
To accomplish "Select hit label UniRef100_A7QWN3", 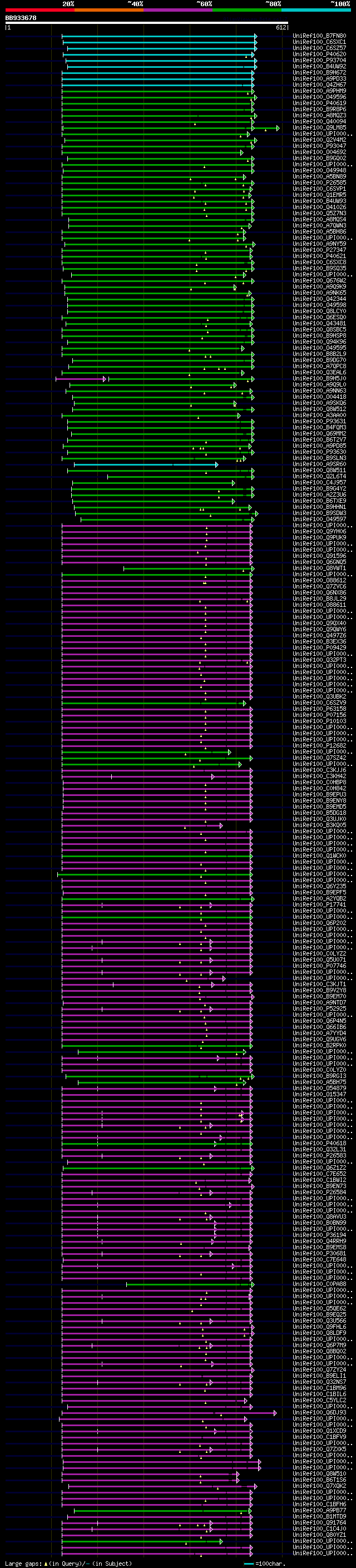I will 319,226.
